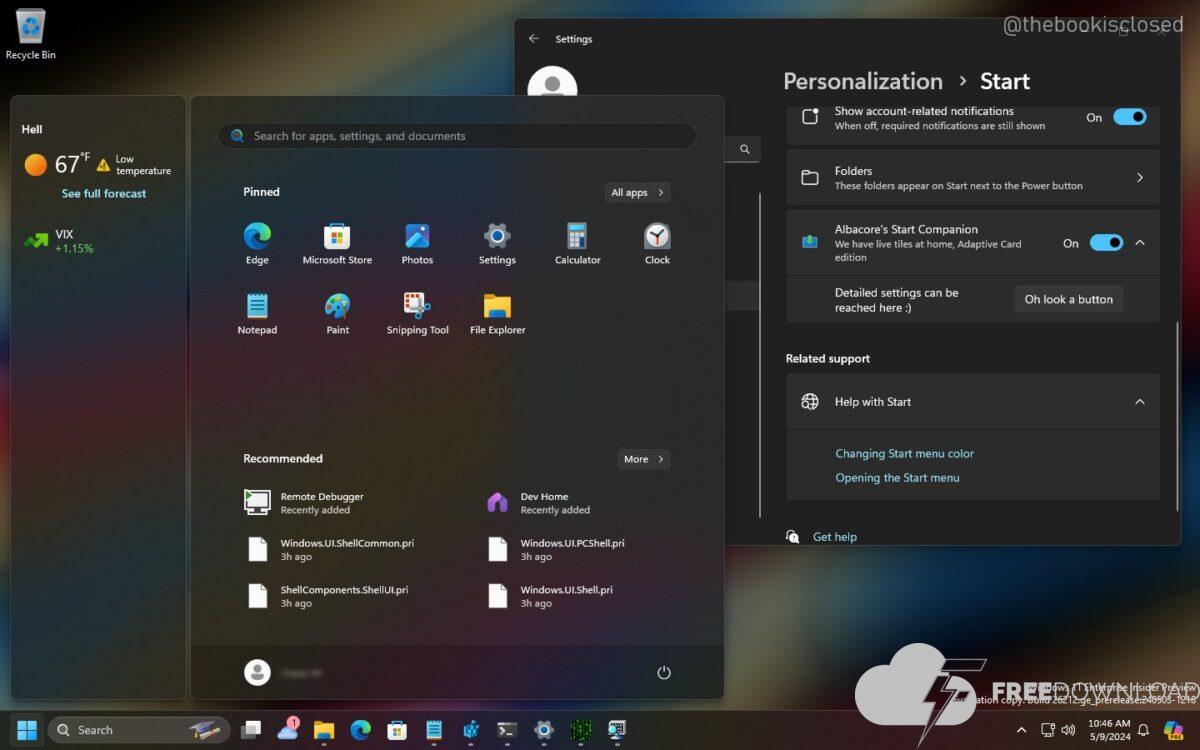Screen dimensions: 1200x750
Task: Click the power button in Start menu
Action: (x=663, y=673)
